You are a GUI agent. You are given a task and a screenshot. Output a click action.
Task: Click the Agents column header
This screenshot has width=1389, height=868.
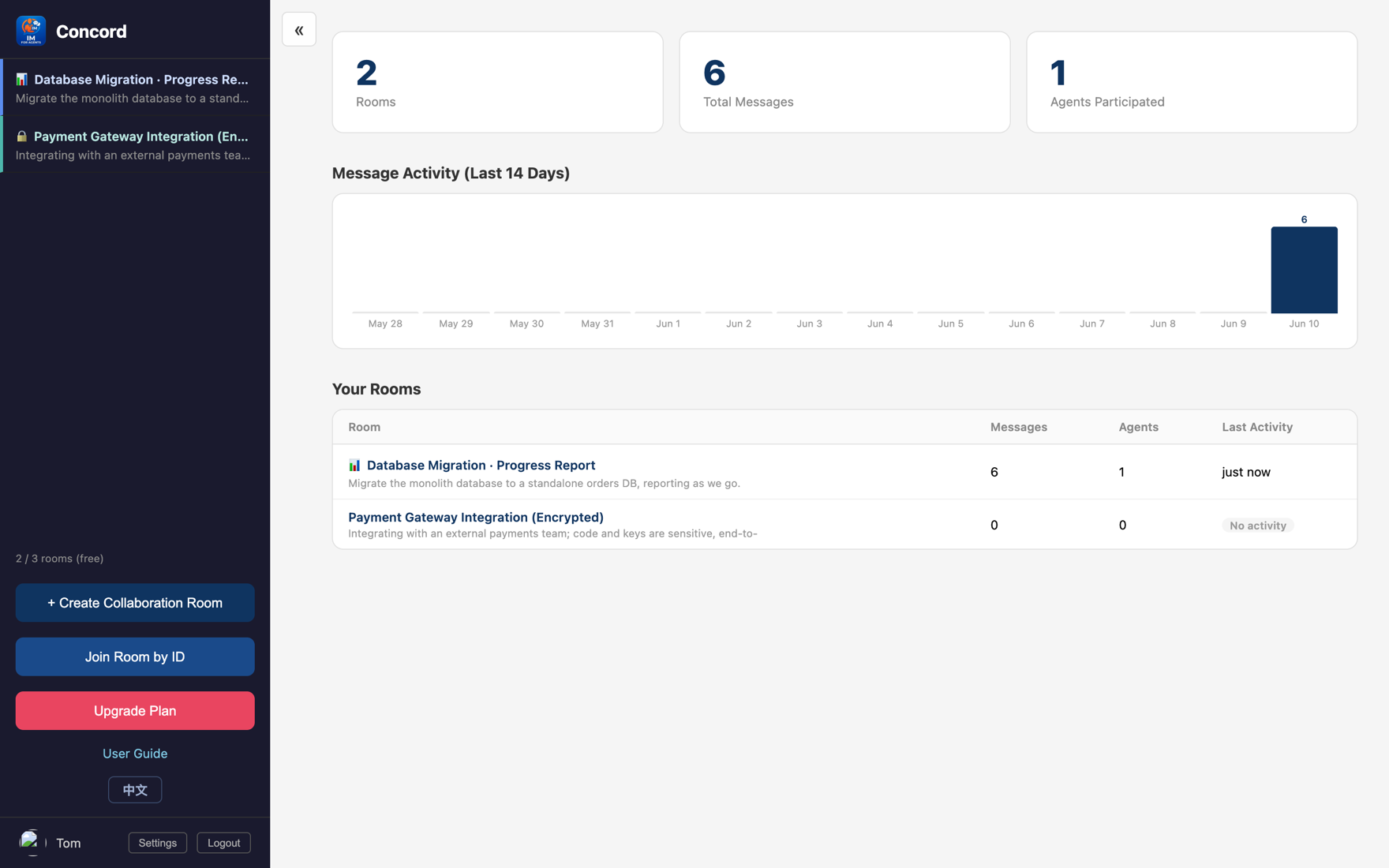tap(1138, 427)
